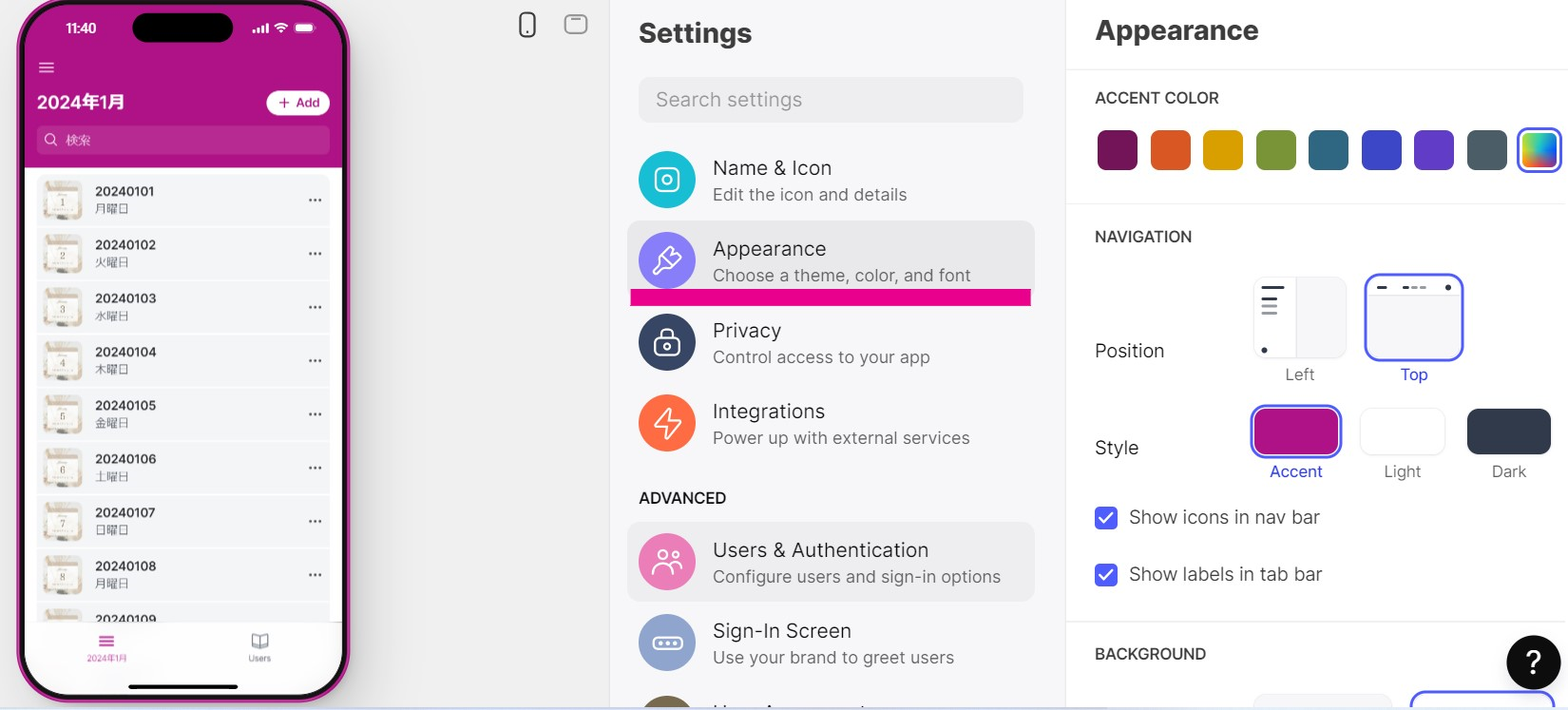The image size is (1568, 710).
Task: Open Appearance settings
Action: coord(832,260)
